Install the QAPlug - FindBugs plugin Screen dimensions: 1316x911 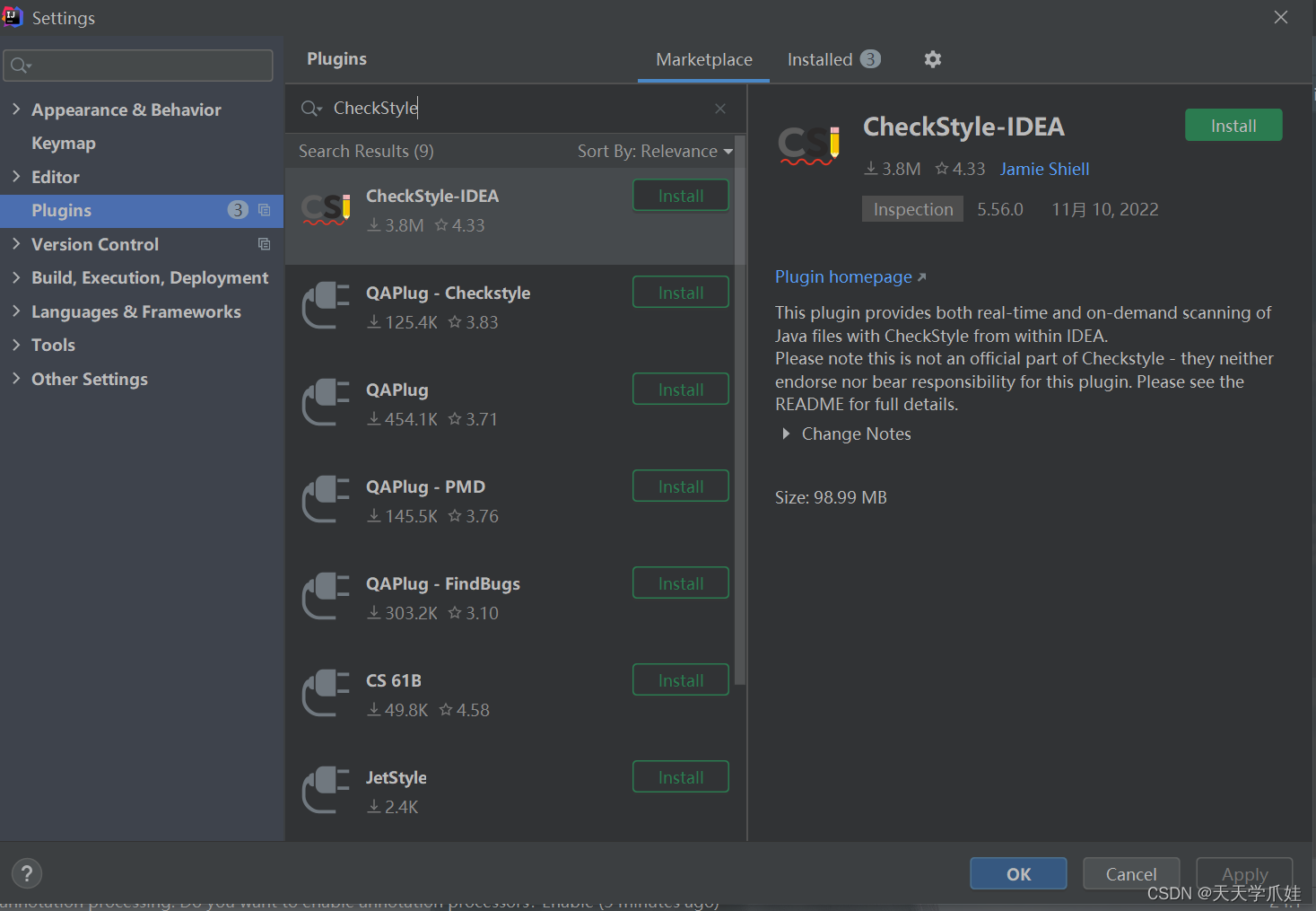(x=681, y=583)
